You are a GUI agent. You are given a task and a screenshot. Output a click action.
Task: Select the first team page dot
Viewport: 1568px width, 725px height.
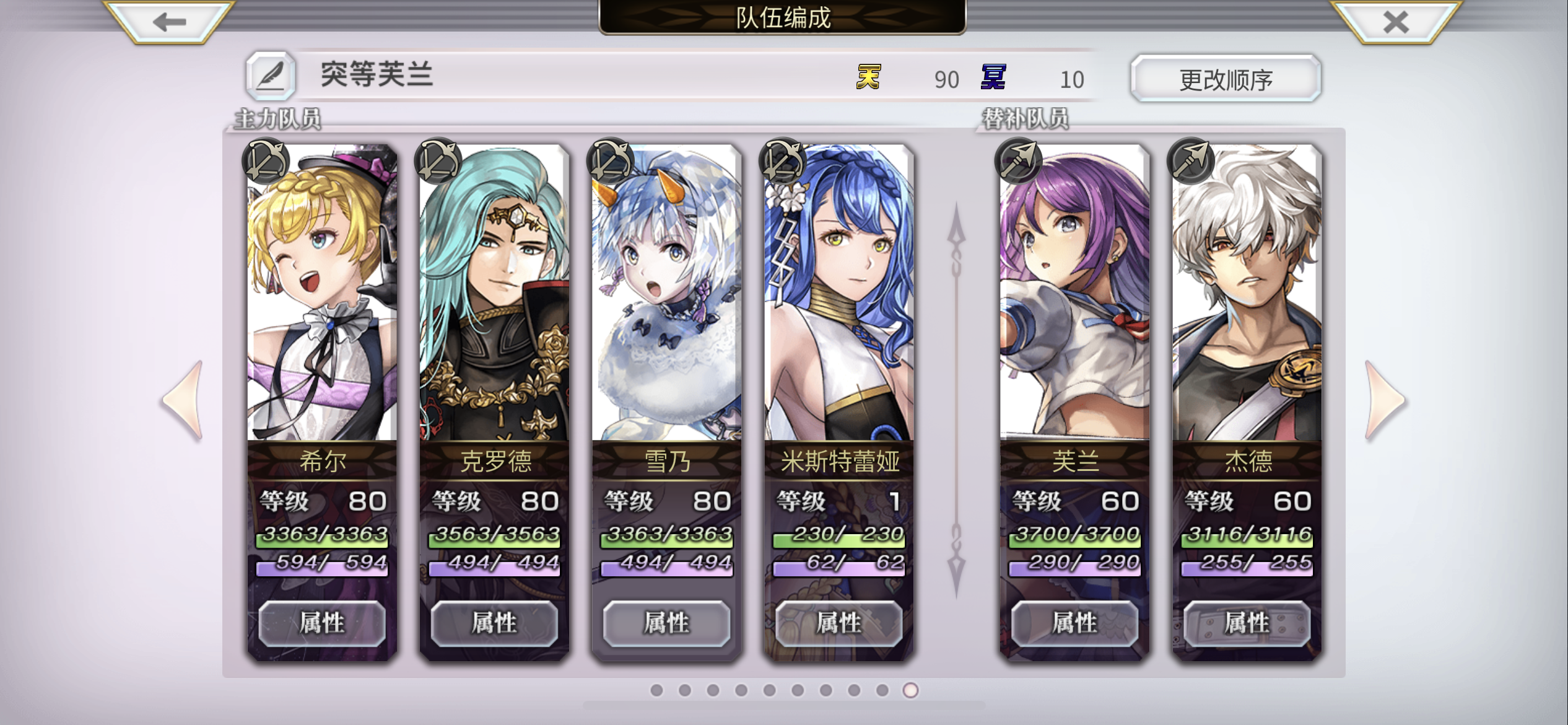[656, 690]
